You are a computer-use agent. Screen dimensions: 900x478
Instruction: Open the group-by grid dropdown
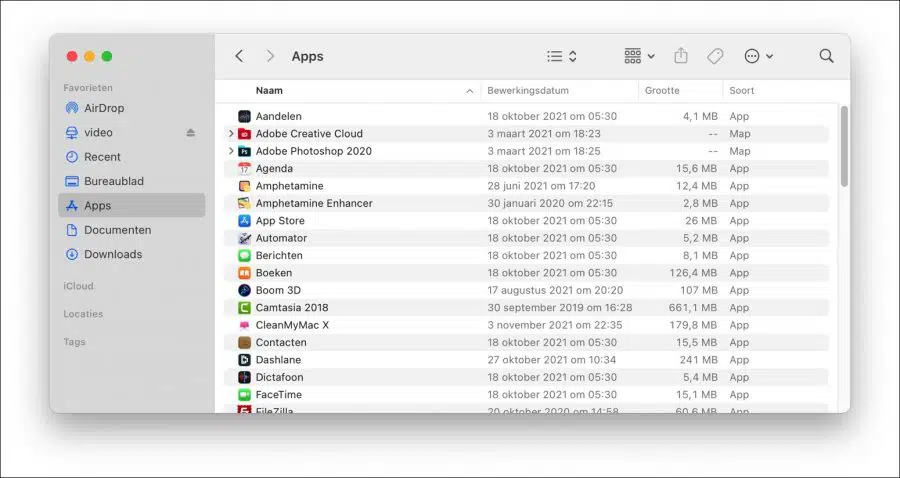click(639, 56)
